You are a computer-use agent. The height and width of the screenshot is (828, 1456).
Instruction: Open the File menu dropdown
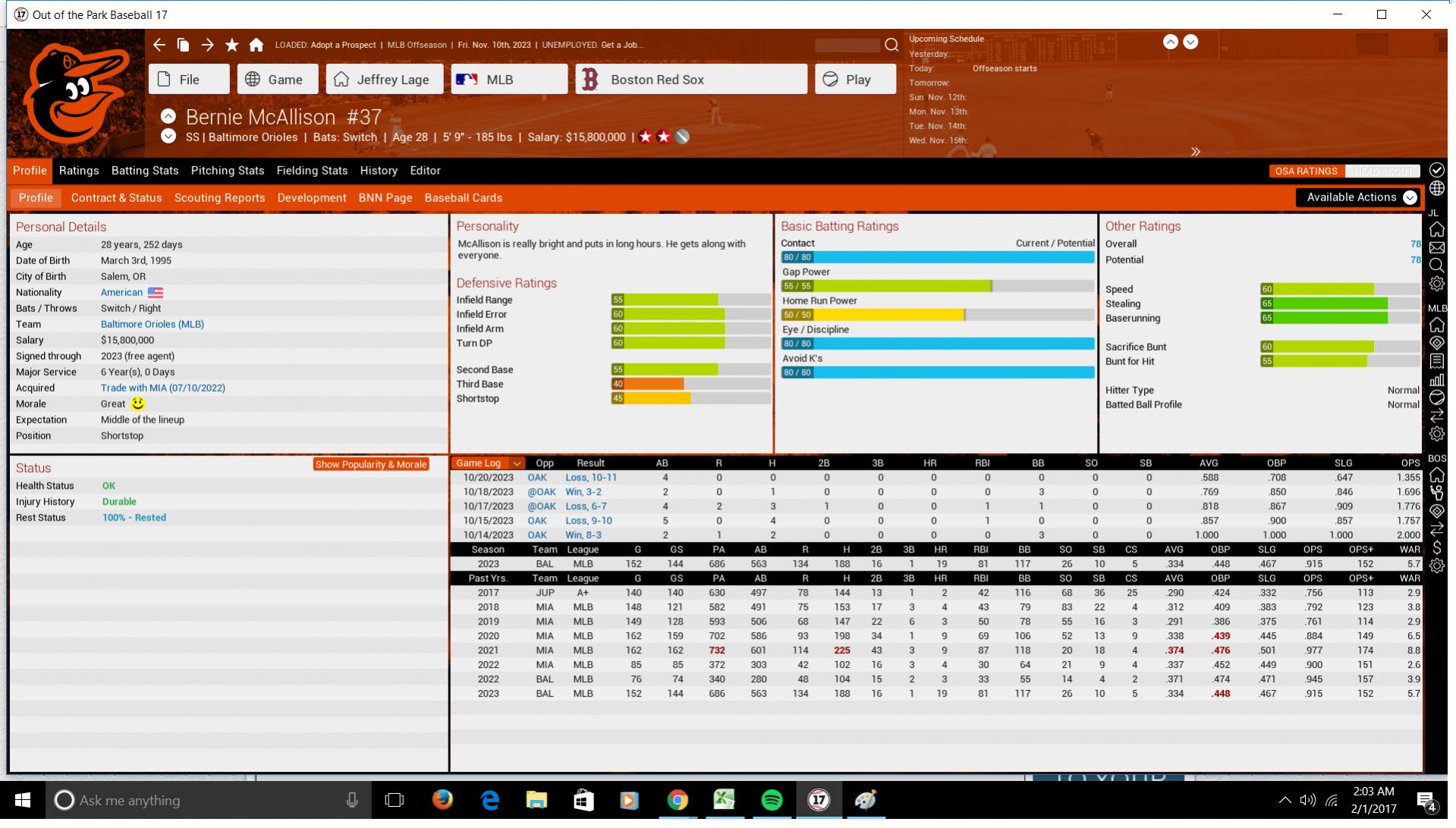(x=189, y=80)
